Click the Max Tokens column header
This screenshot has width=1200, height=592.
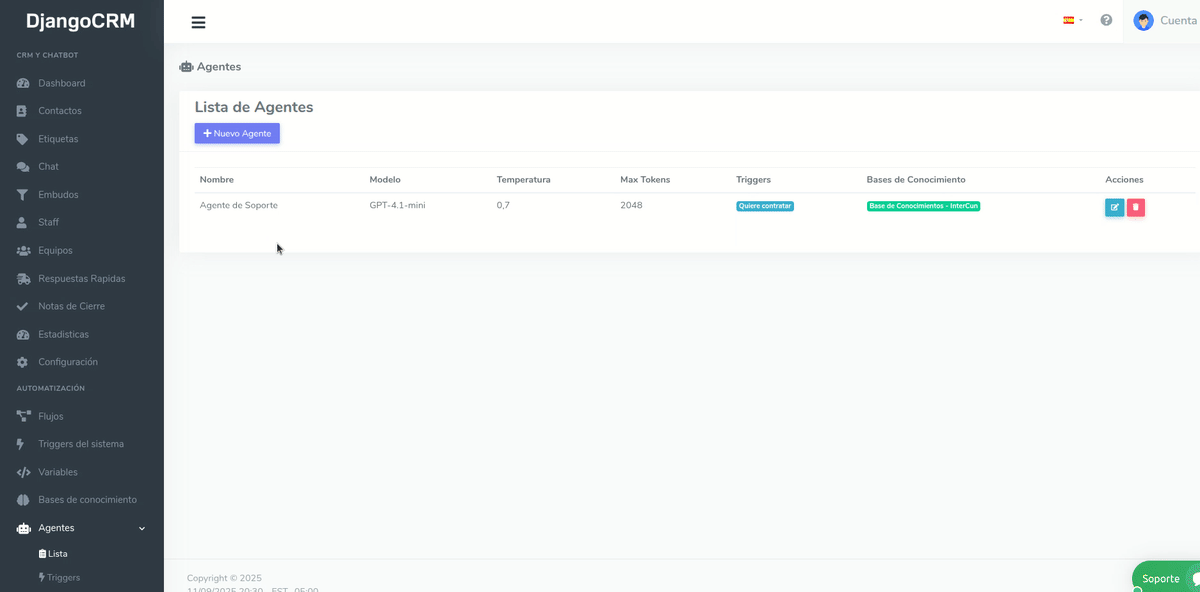click(x=645, y=180)
